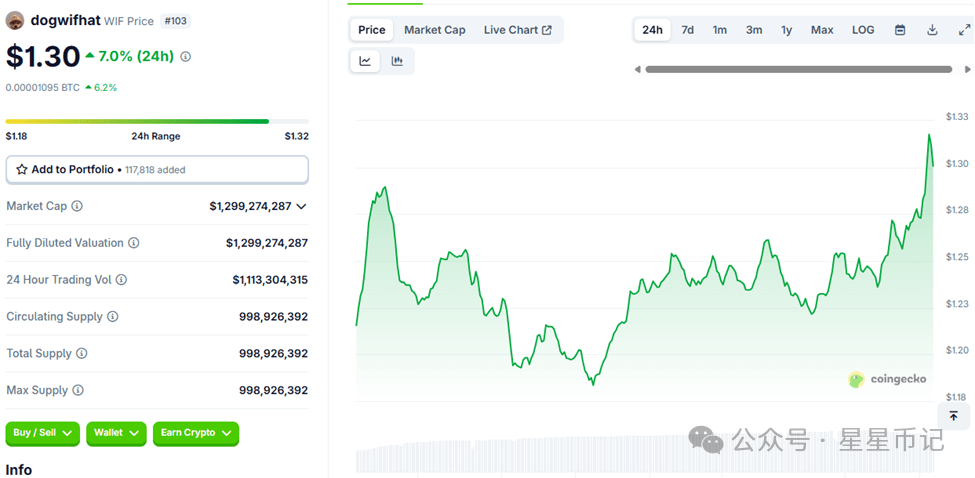
Task: Click the Market Cap info icon
Action: tap(76, 206)
